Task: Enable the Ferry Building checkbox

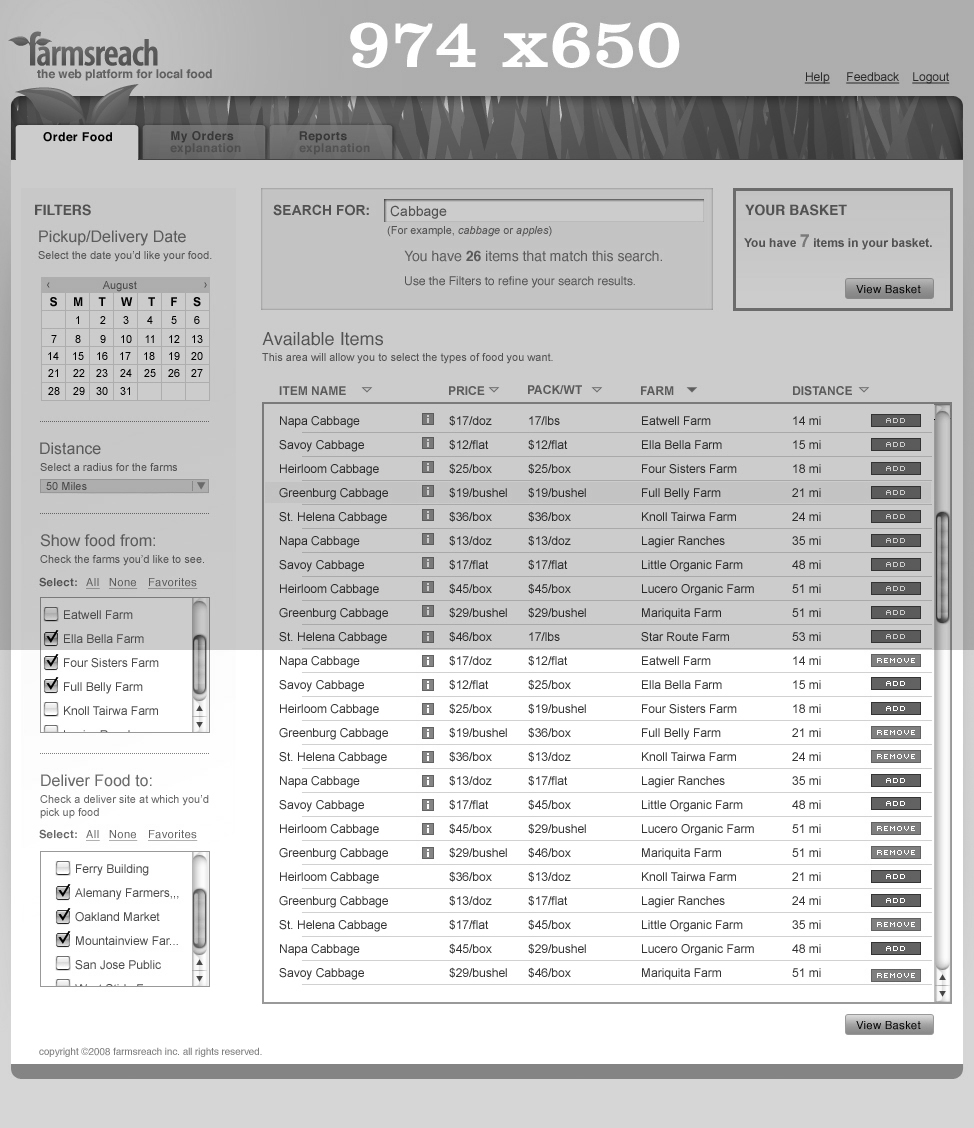Action: click(63, 868)
